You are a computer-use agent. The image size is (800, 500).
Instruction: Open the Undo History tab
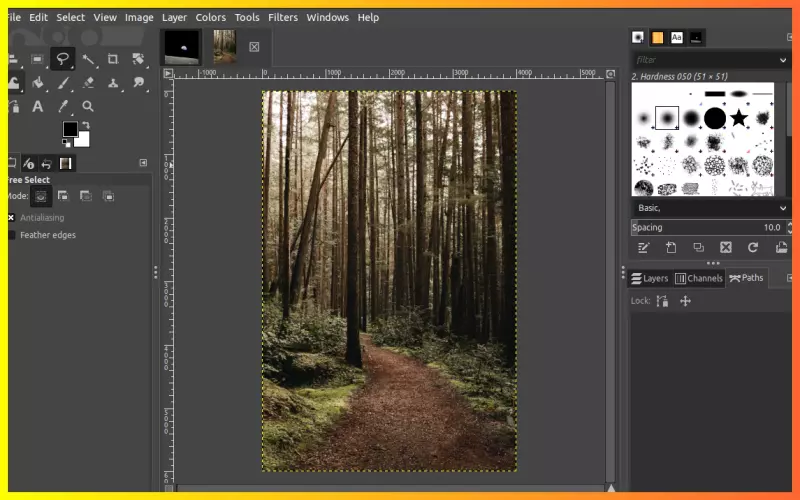[x=46, y=164]
